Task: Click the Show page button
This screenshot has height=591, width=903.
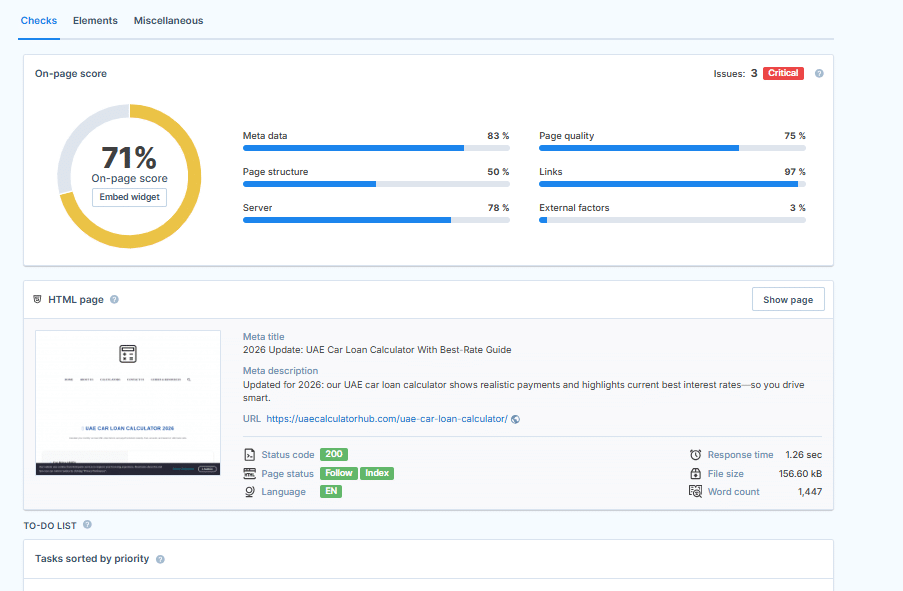Action: (x=788, y=299)
